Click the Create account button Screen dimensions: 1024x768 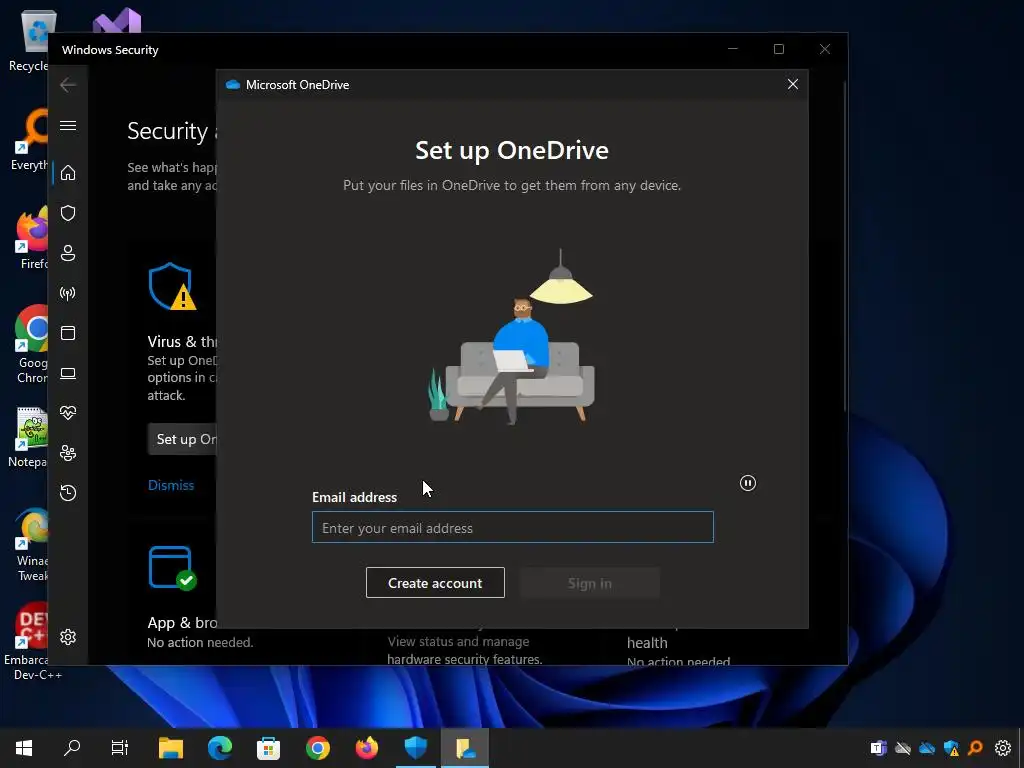coord(435,583)
